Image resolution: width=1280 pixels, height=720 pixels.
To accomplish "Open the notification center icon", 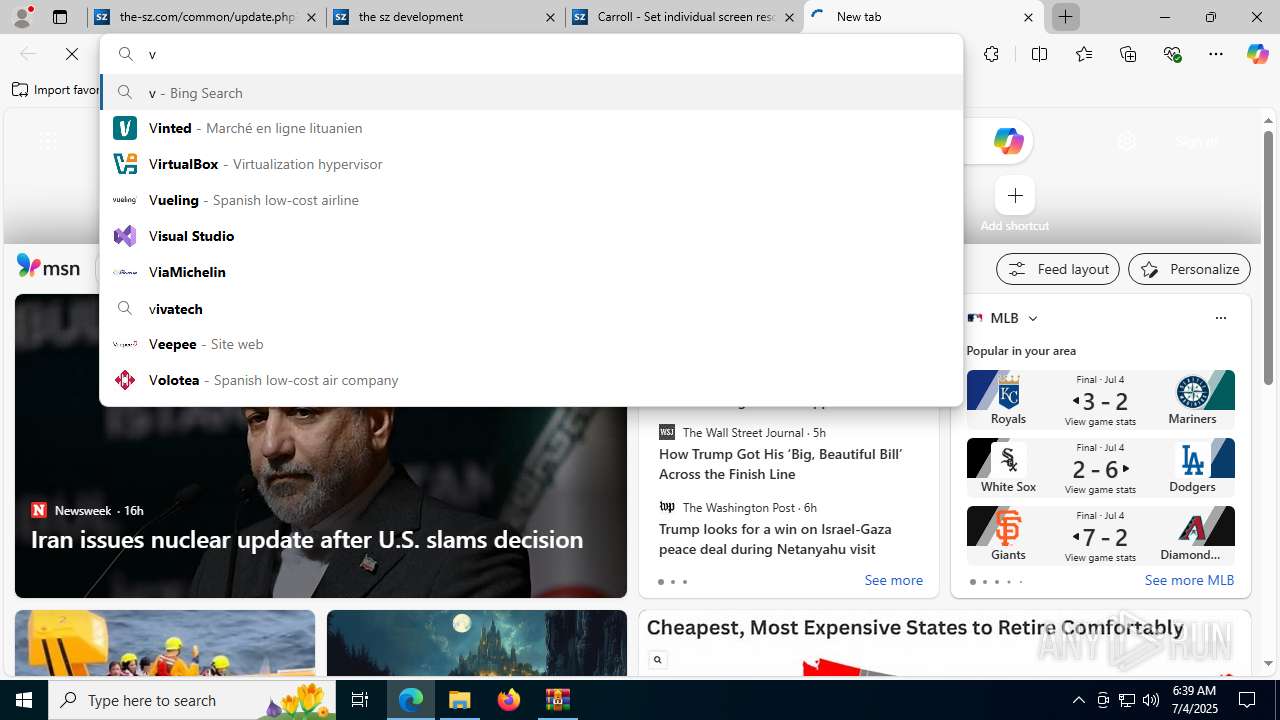I will click(1247, 700).
